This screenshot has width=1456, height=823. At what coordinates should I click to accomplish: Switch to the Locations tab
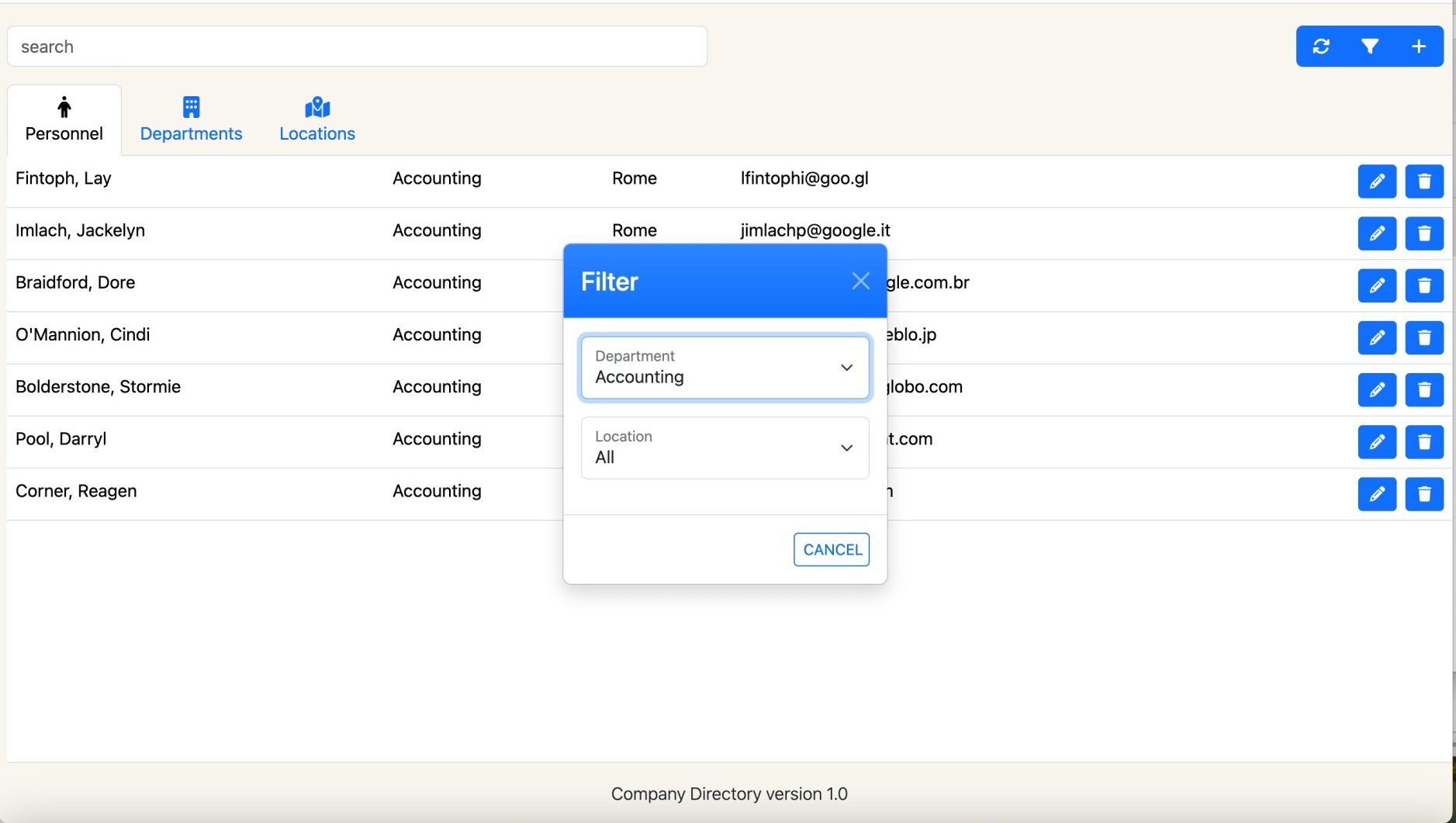(x=317, y=120)
